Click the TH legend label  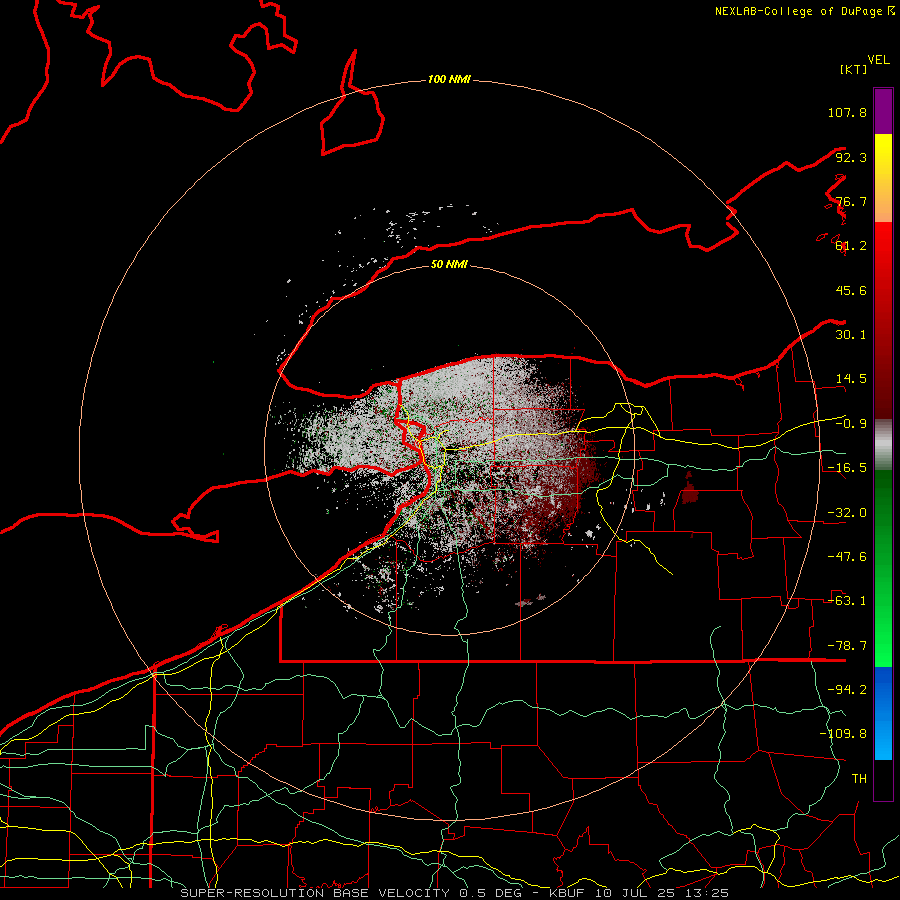pos(859,778)
